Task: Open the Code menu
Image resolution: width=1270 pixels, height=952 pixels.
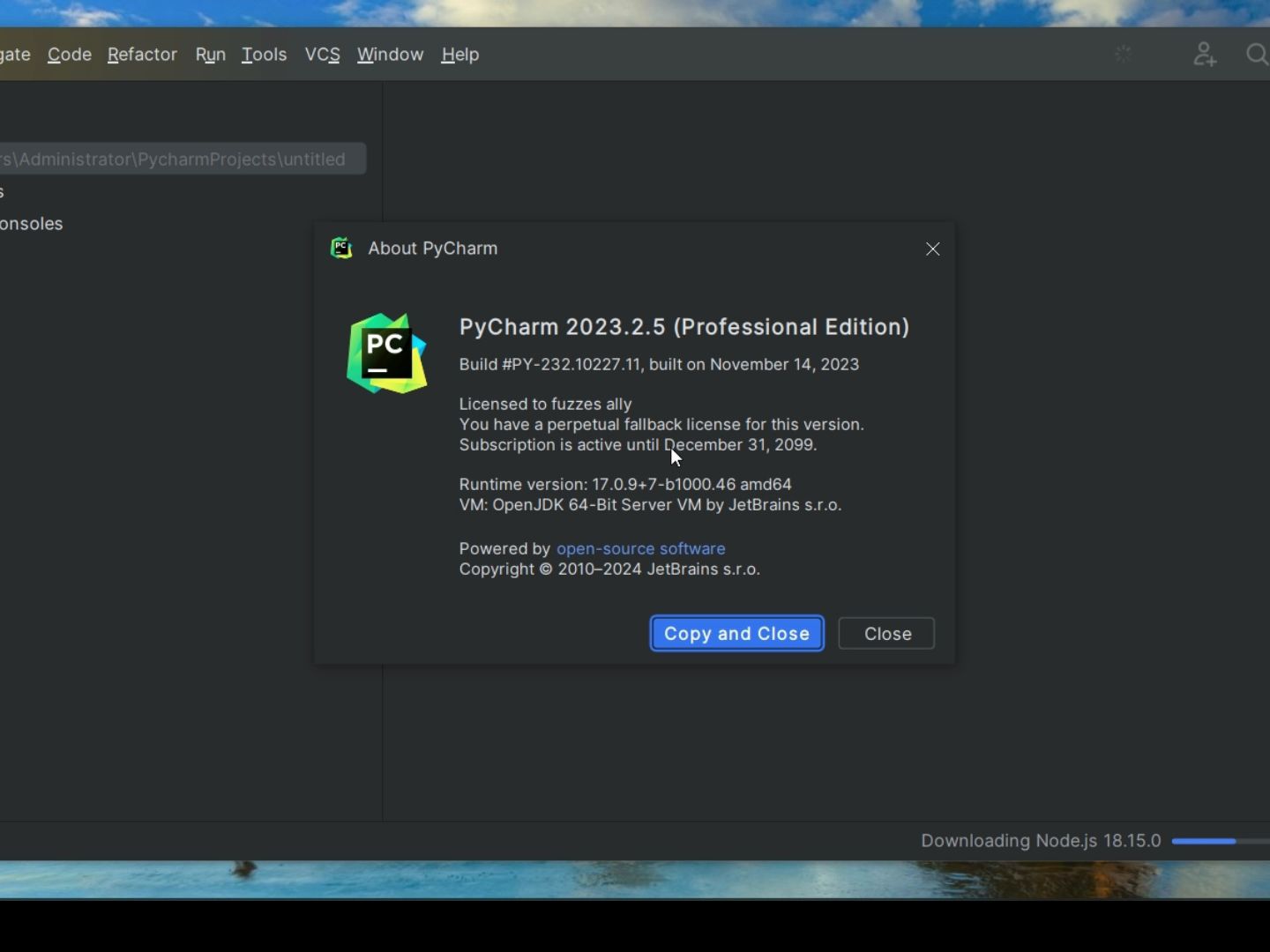Action: click(x=70, y=55)
